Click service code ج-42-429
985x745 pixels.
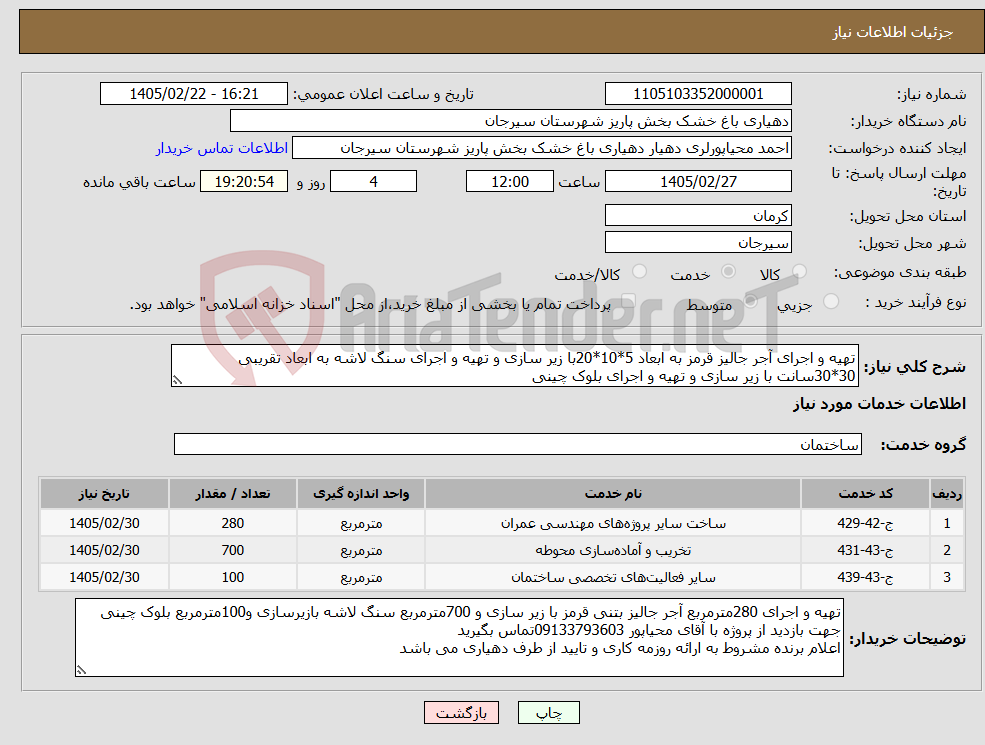tap(865, 523)
